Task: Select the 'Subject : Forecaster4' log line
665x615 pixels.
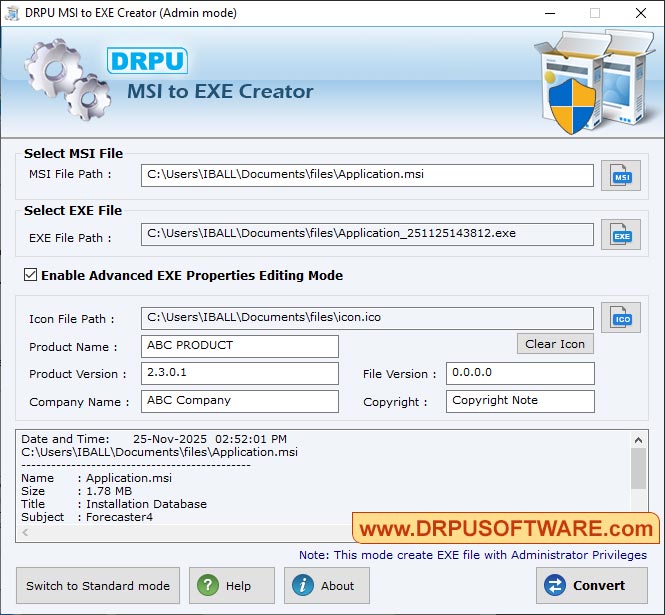Action: click(87, 517)
